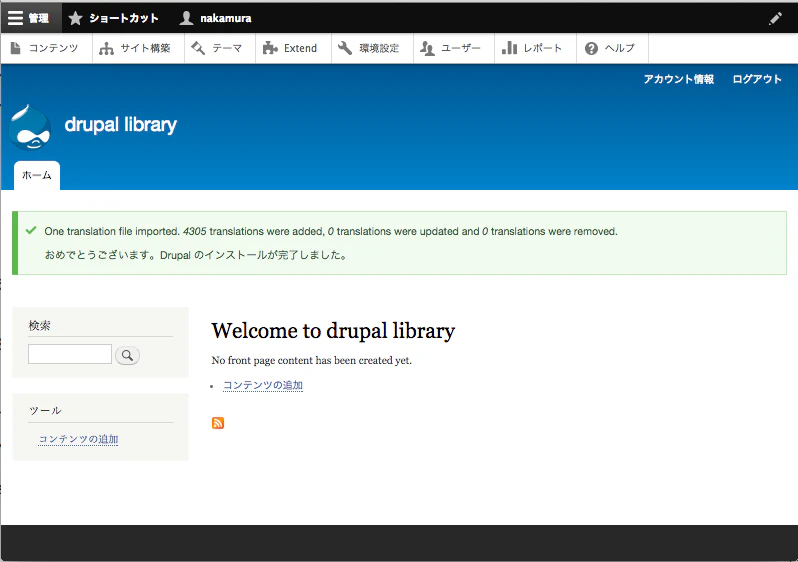Open the コンテンツ admin menu
This screenshot has height=562, width=798.
[45, 48]
